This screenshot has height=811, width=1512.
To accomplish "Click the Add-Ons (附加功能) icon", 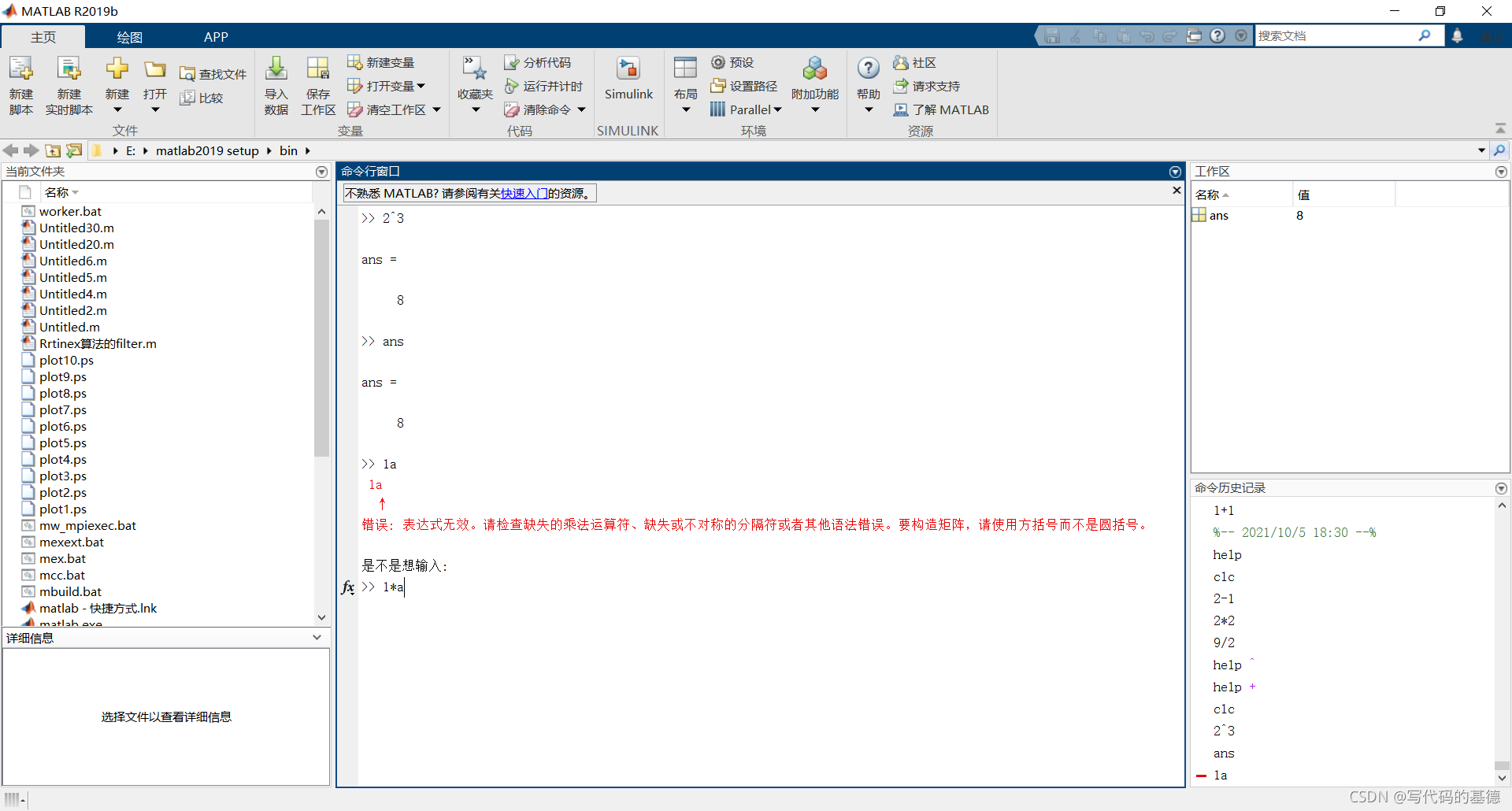I will point(815,69).
